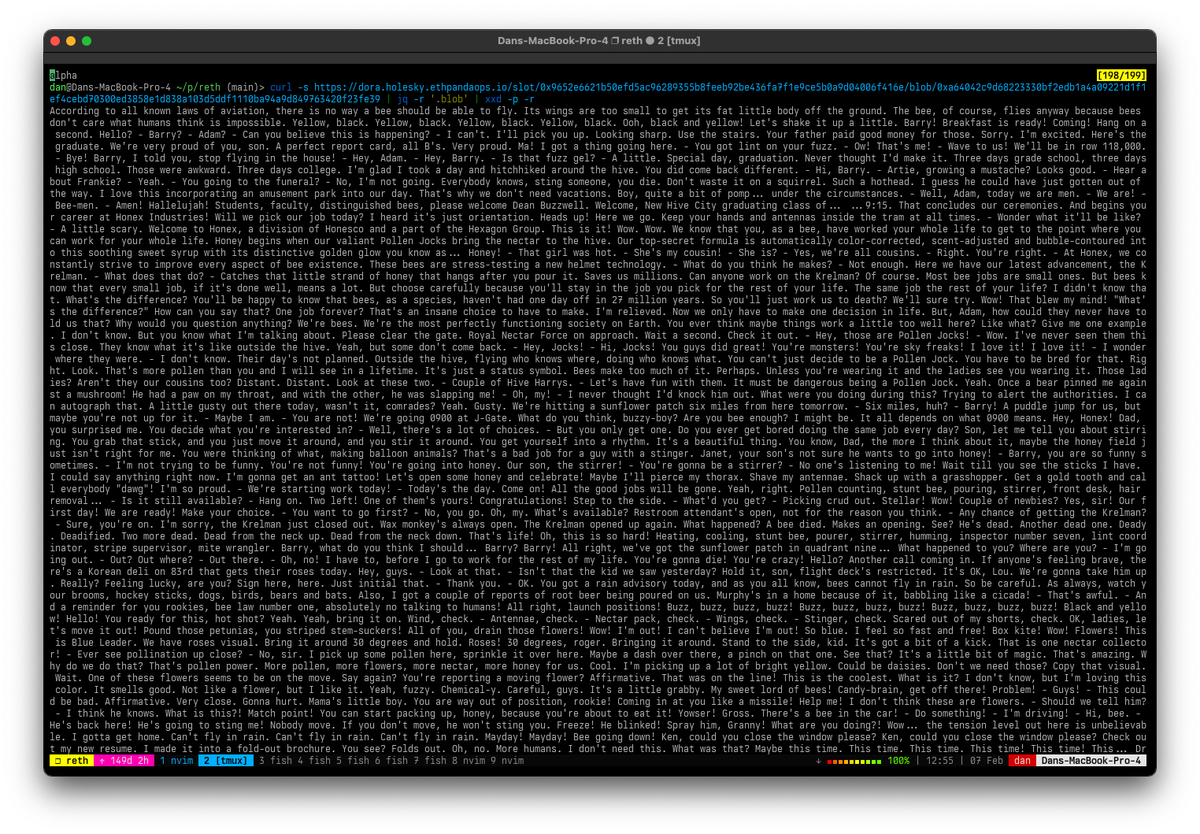Click the red close window button
1200x834 pixels.
(x=56, y=41)
